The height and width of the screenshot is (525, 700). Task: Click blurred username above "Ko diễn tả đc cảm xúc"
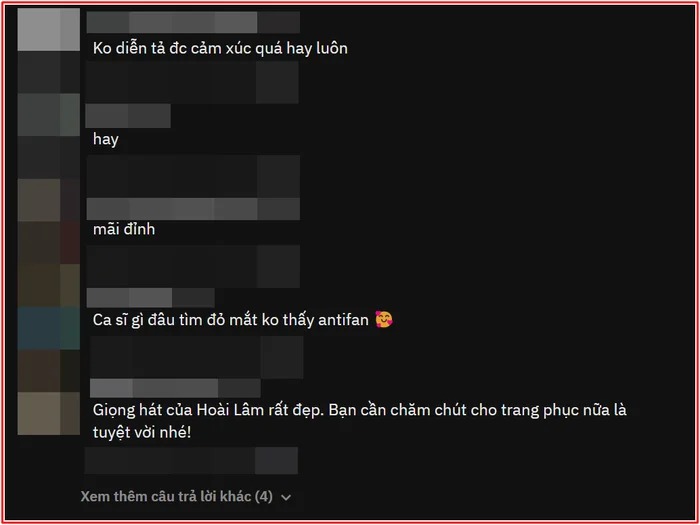pos(193,22)
